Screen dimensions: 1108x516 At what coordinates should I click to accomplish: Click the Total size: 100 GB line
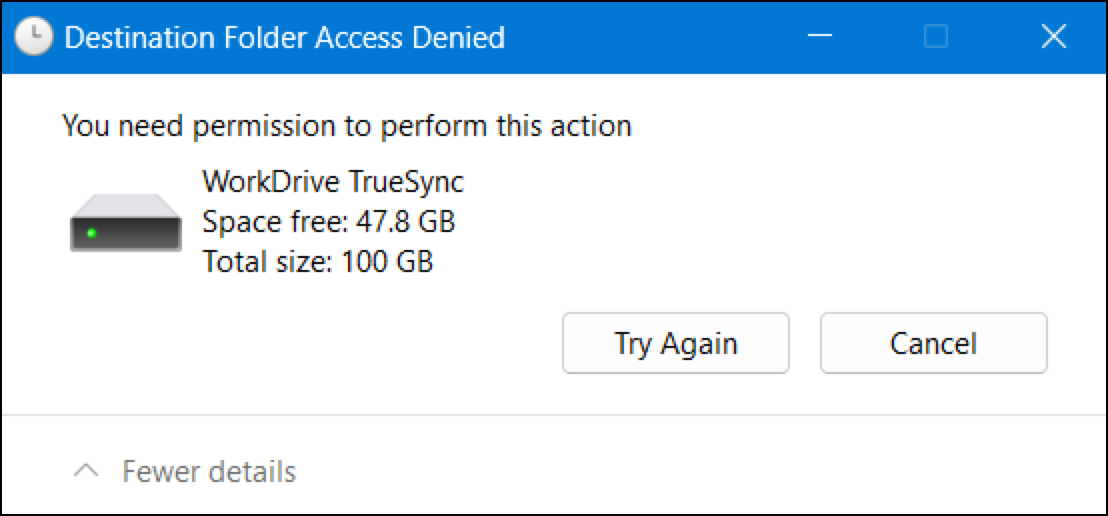[x=317, y=262]
